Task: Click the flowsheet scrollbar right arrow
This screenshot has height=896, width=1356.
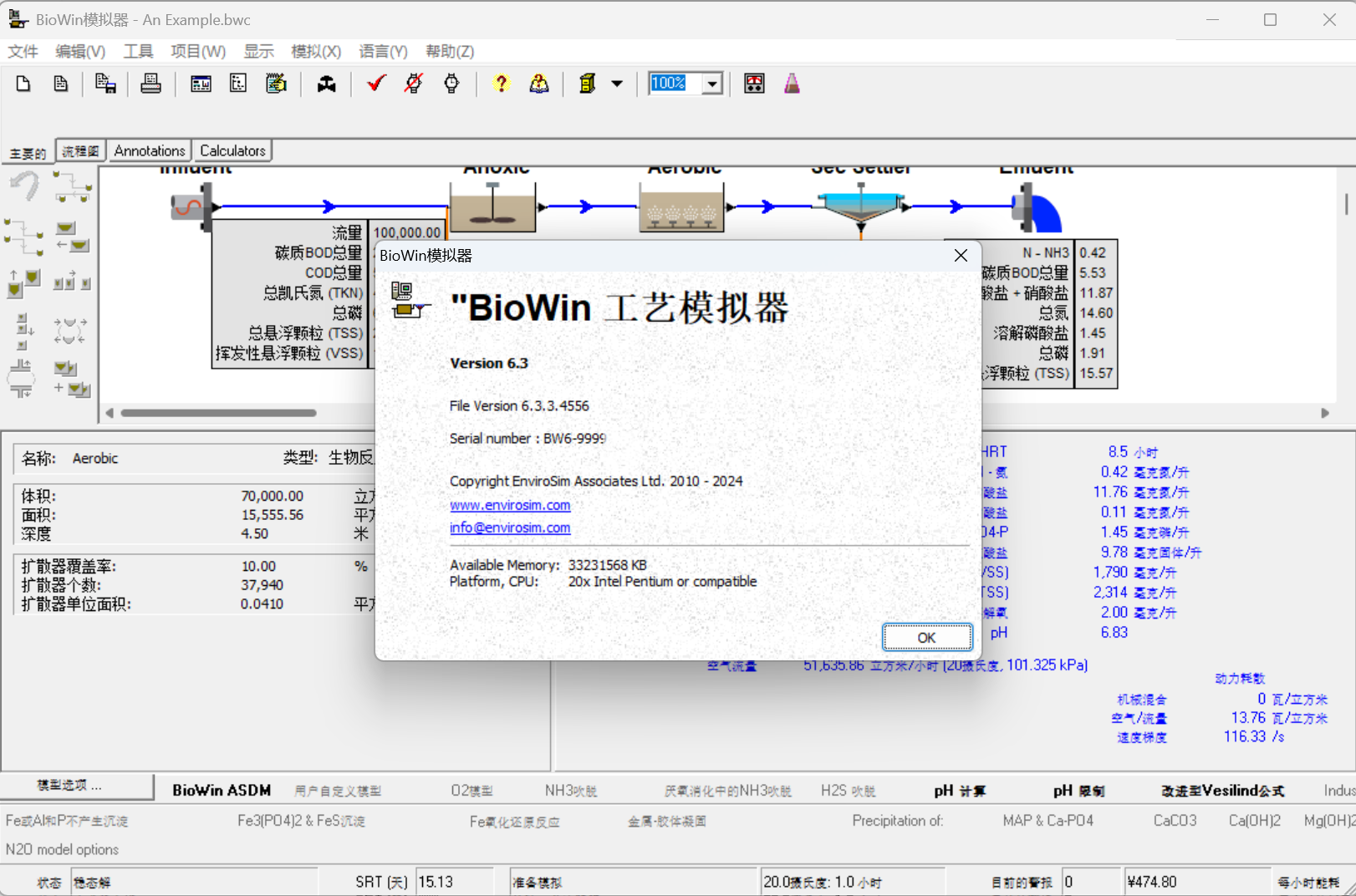Action: [1325, 413]
